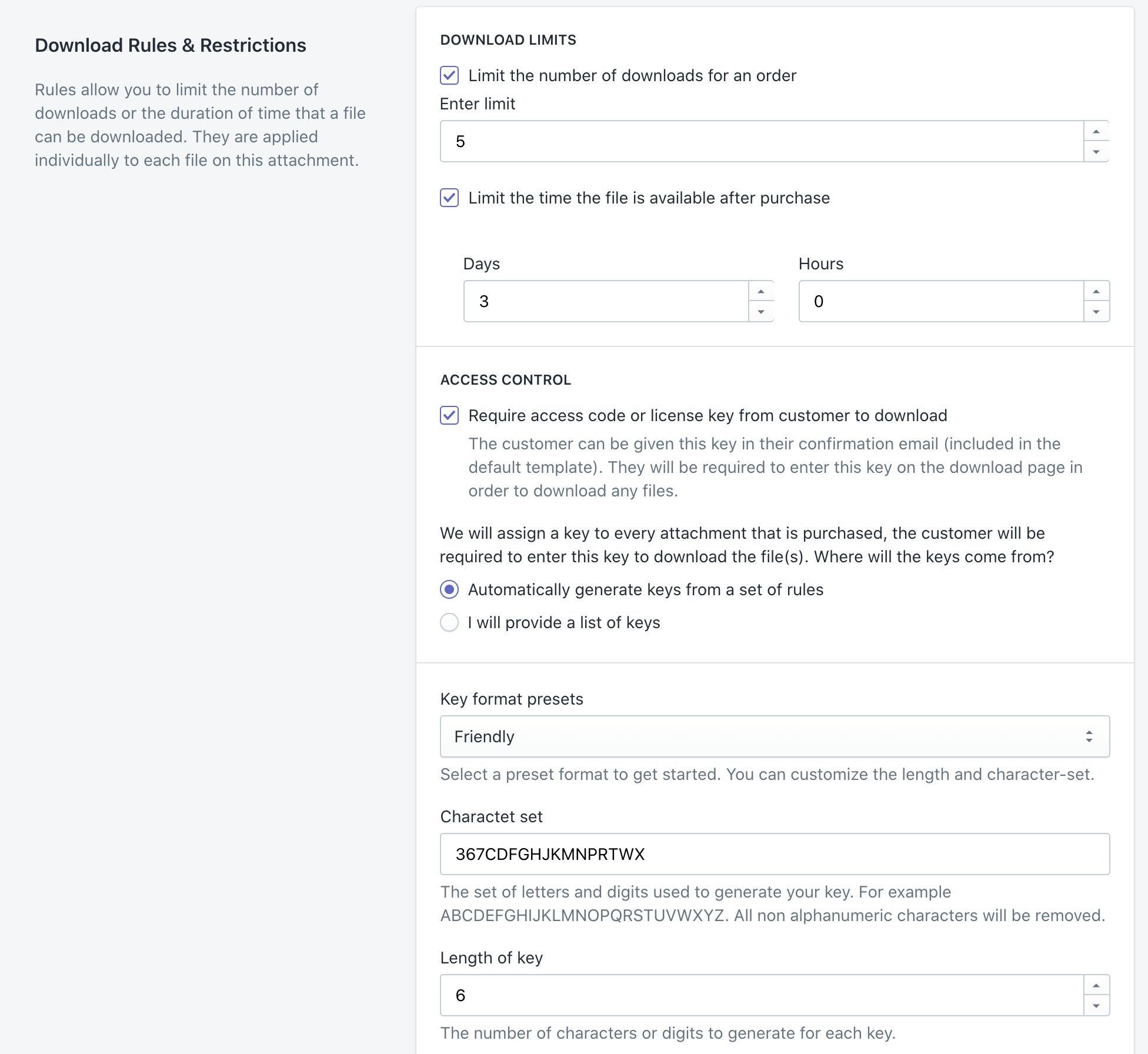Click the Days input field

pos(606,301)
